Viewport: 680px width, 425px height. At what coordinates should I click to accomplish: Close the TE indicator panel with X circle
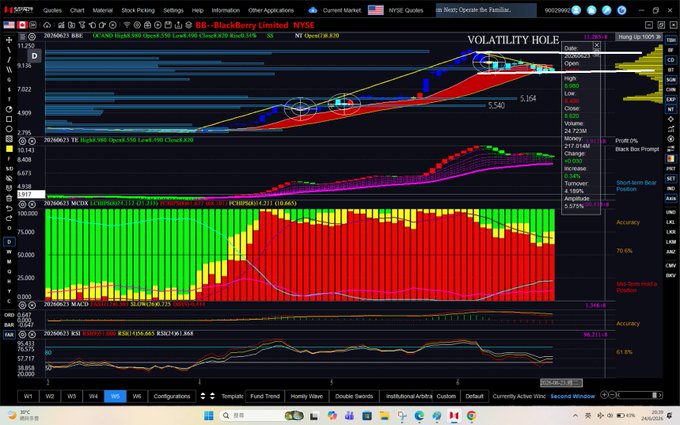click(x=32, y=141)
